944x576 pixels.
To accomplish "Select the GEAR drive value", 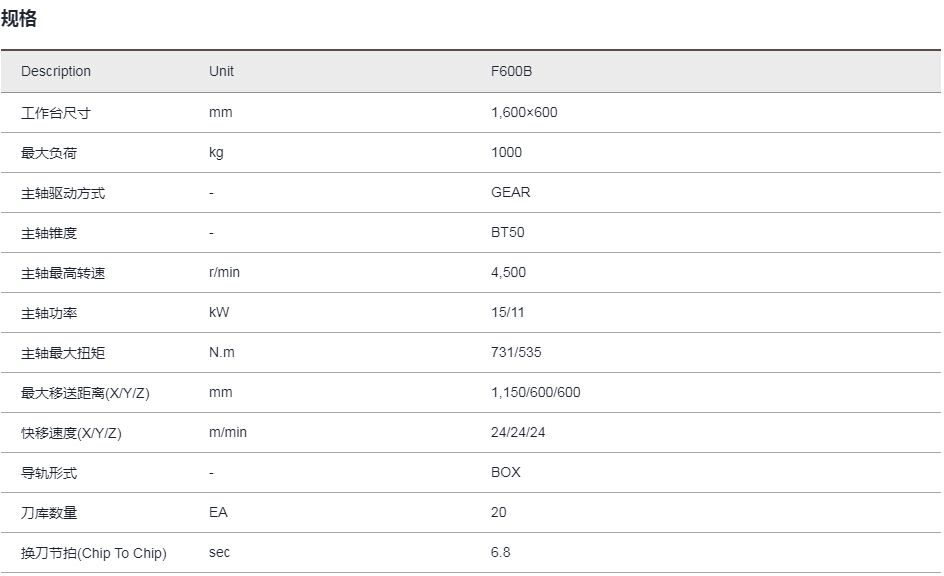I will (511, 192).
